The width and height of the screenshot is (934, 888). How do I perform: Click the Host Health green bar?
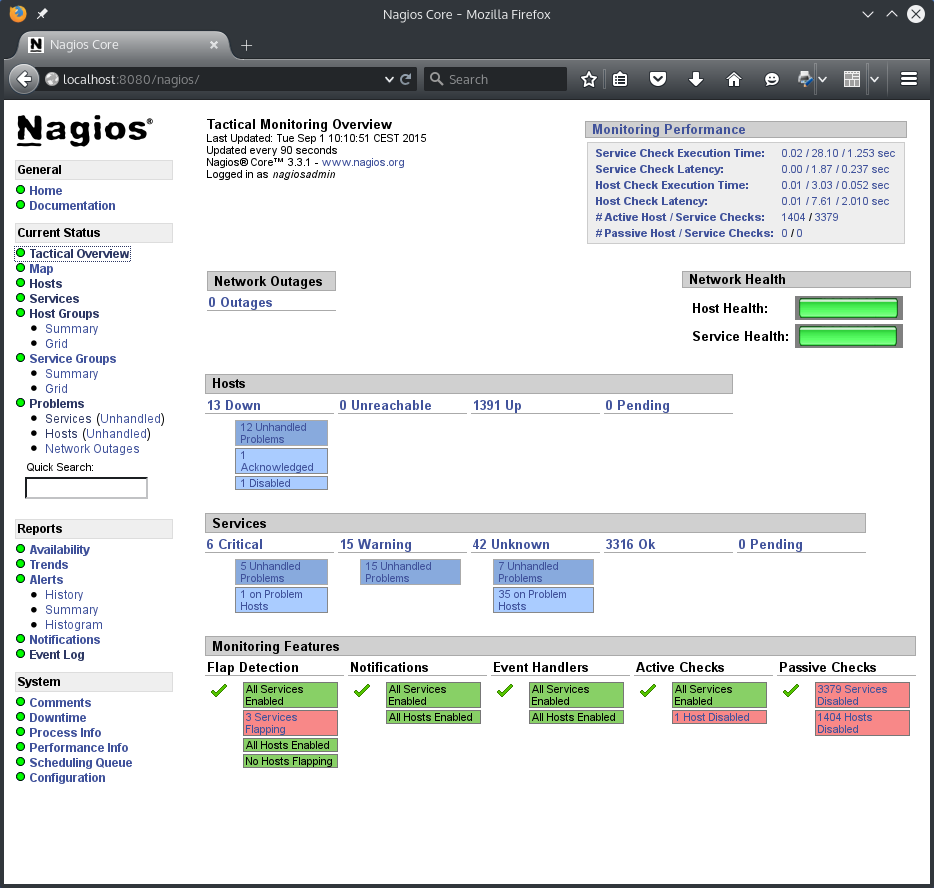pos(848,309)
